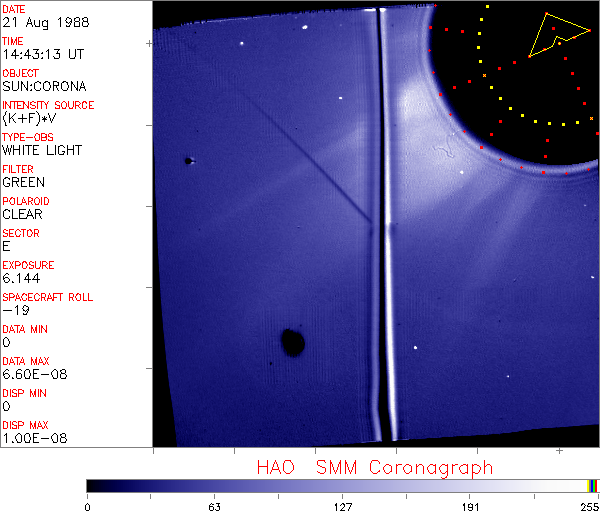Click the data max value "6.60E-08"
Image resolution: width=600 pixels, height=512 pixels.
coord(31,374)
